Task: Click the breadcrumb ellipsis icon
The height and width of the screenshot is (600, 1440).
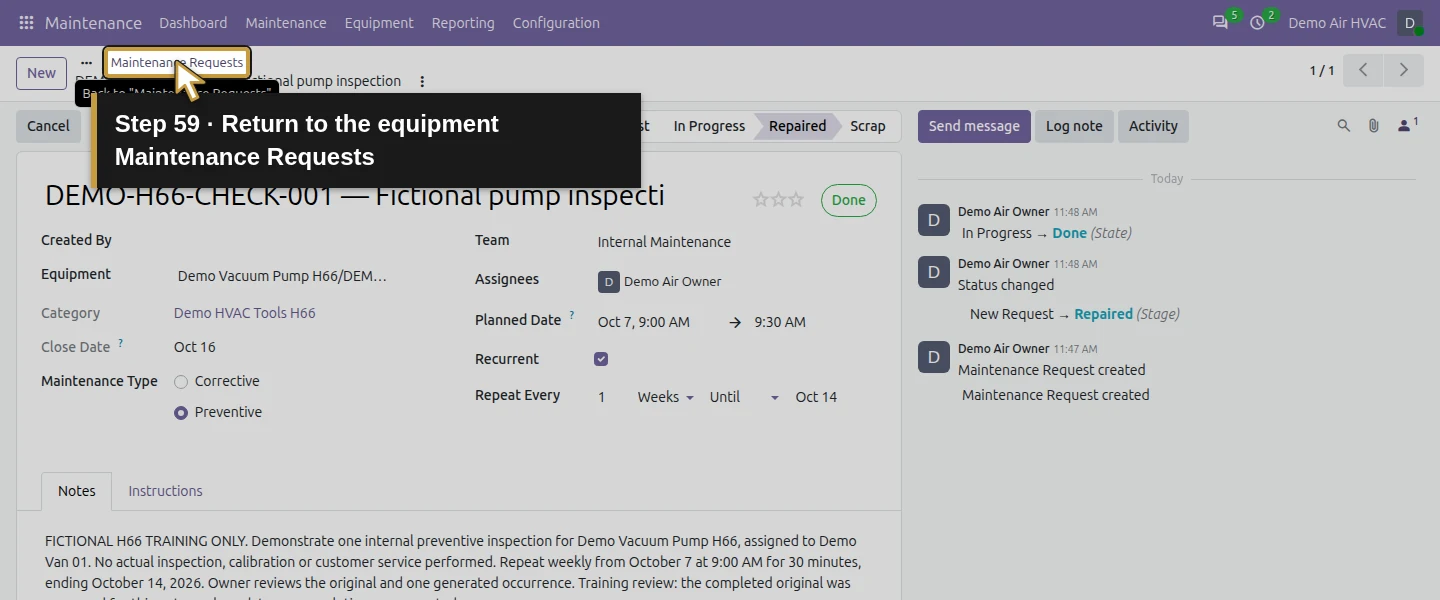Action: click(86, 62)
